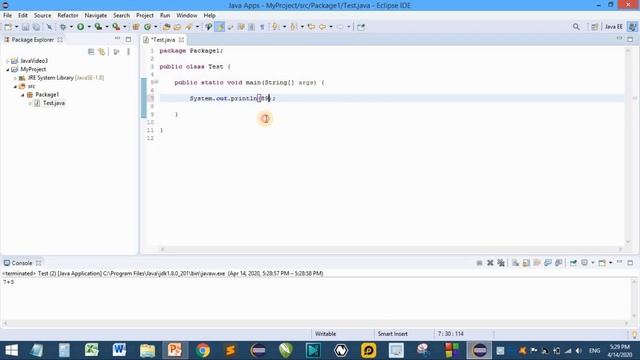Toggle Link with Editor in Package Explorer

click(102, 52)
